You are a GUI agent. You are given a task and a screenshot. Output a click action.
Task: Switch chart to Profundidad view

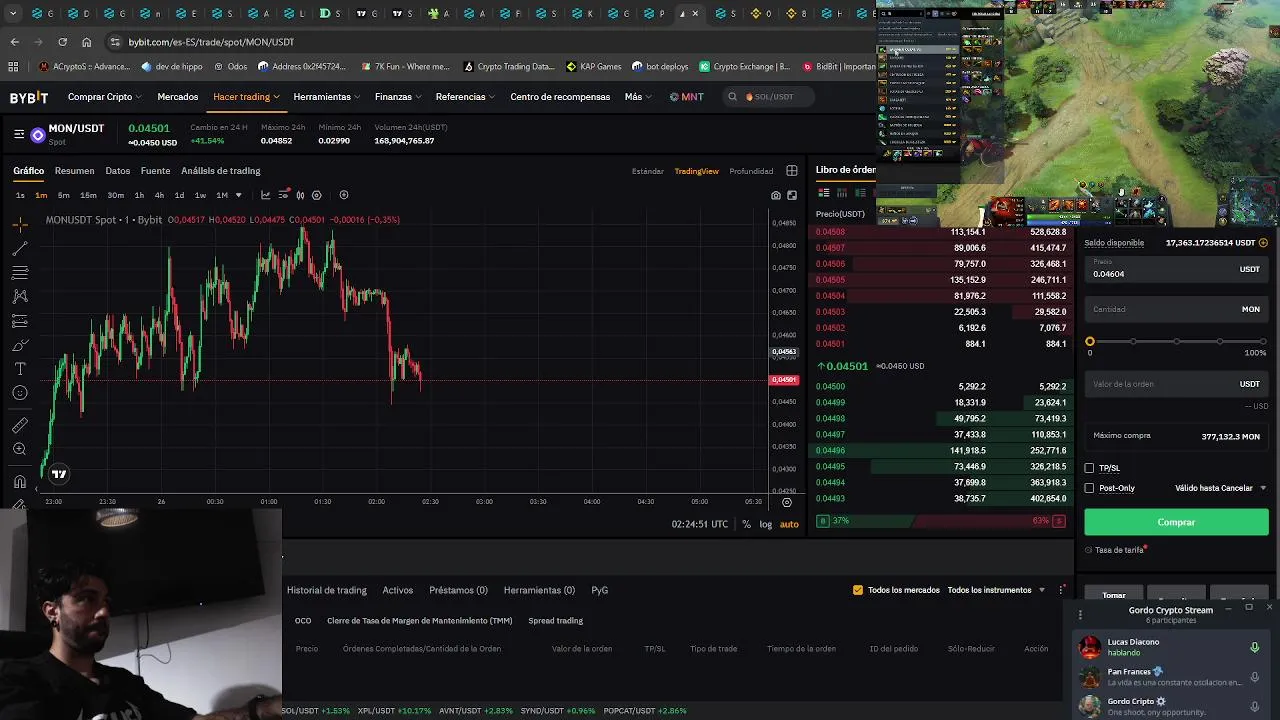[x=751, y=171]
